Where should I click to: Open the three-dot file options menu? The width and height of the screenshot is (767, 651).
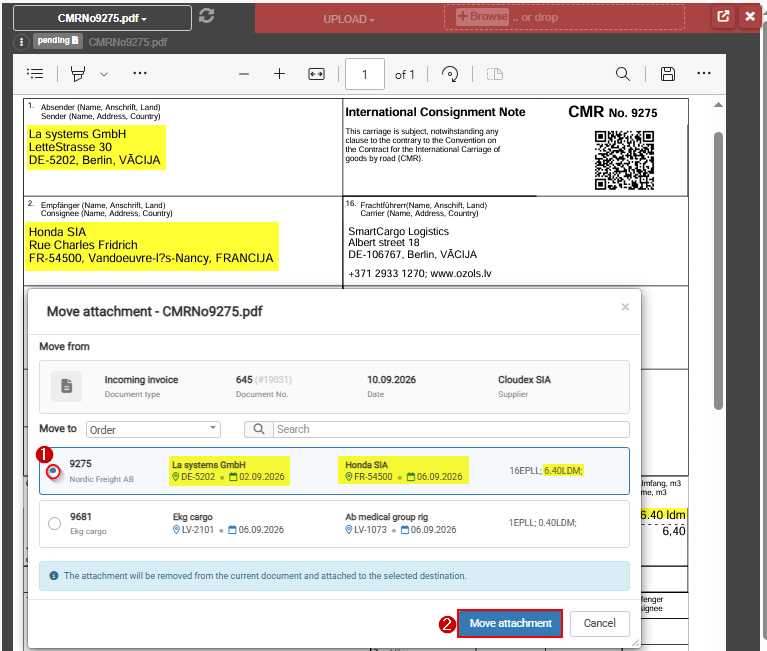21,42
